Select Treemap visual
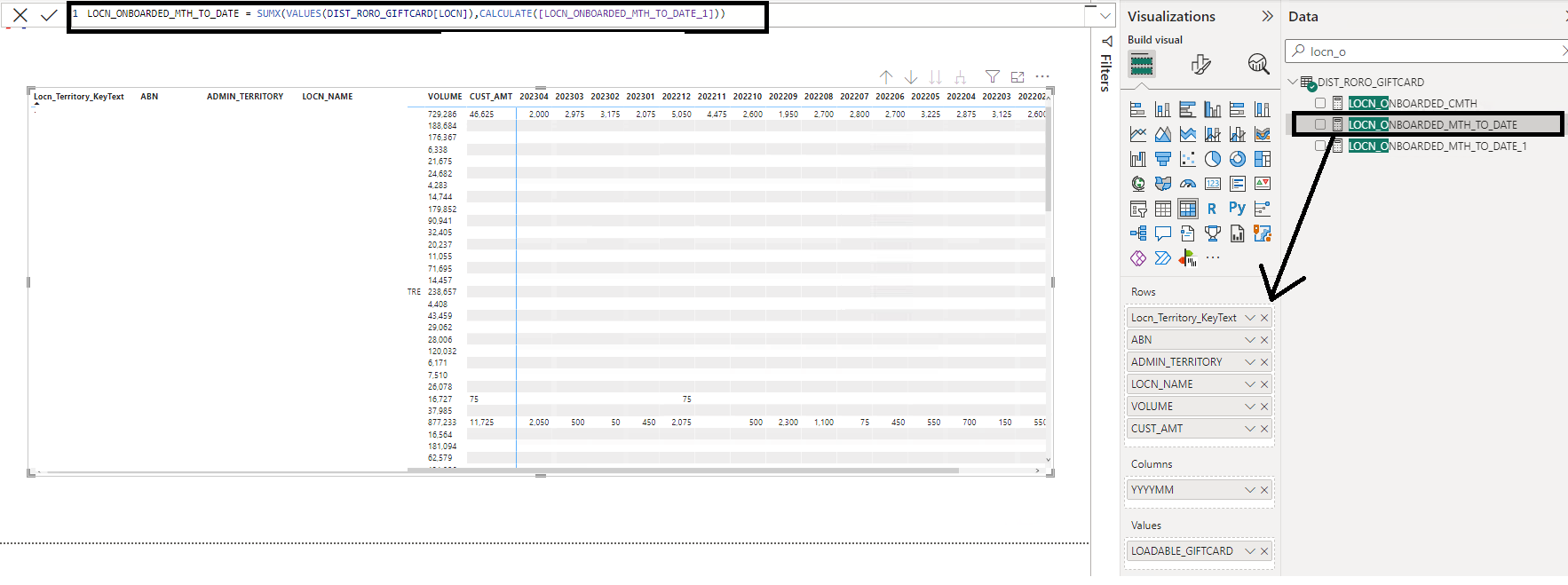 [1263, 159]
